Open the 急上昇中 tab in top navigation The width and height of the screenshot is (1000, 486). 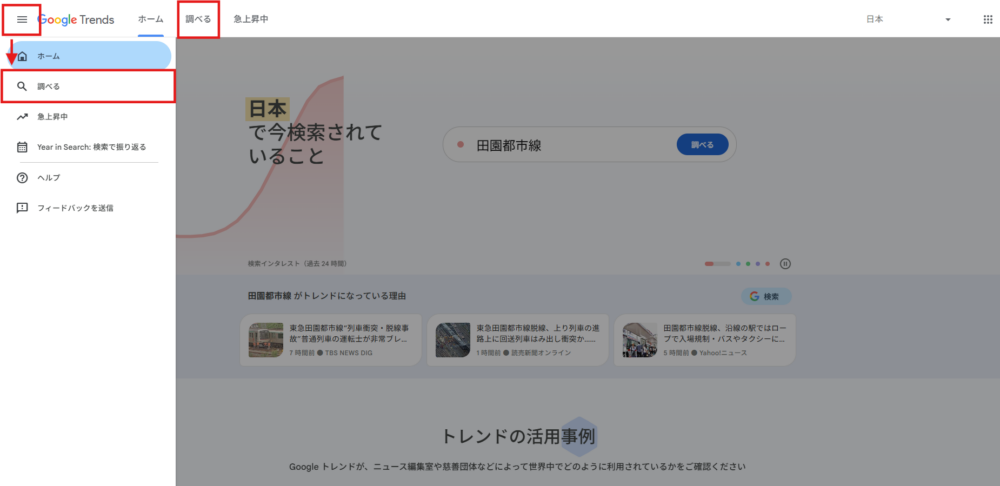[249, 20]
